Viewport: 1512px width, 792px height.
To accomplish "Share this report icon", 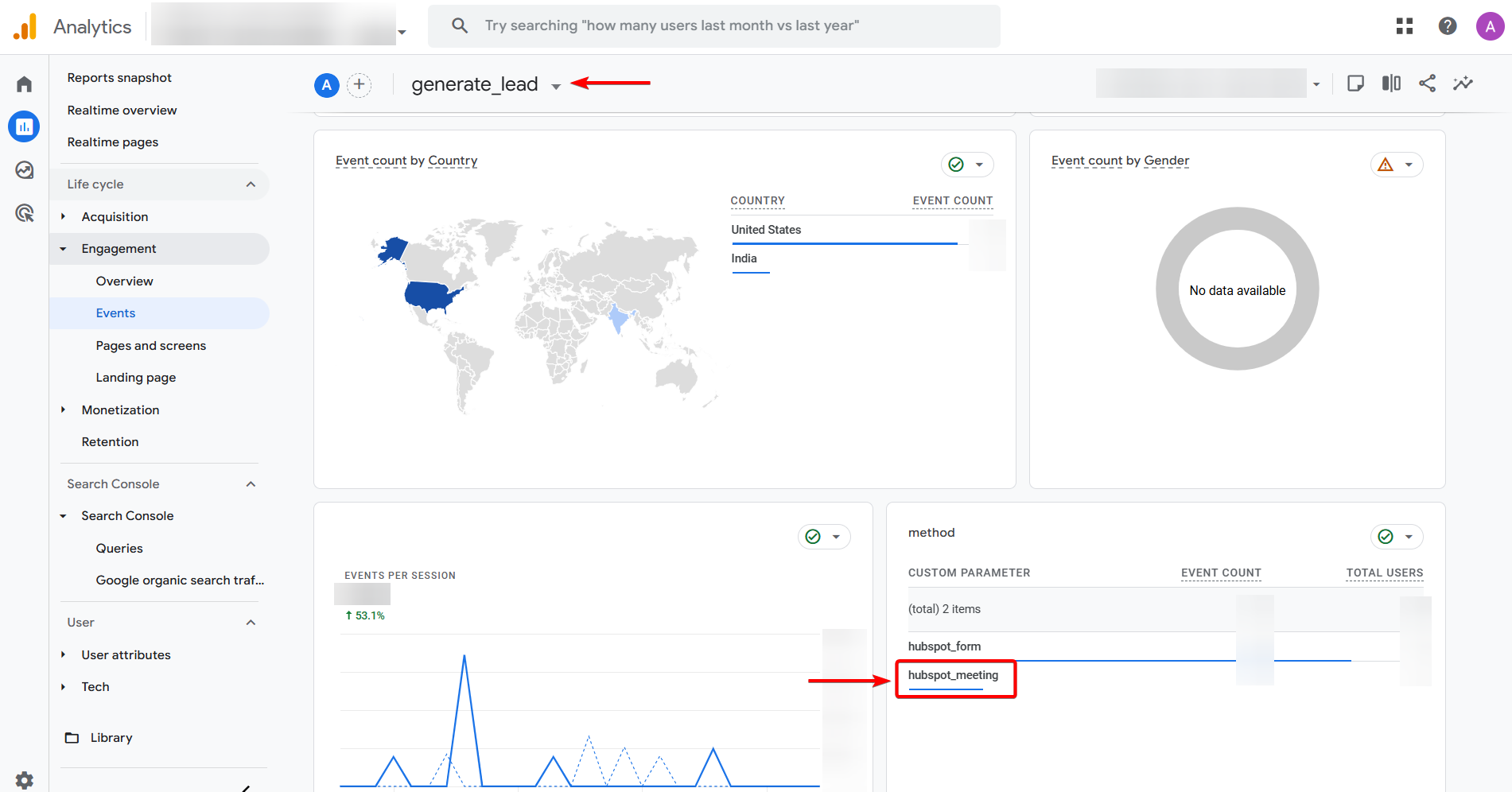I will pos(1427,83).
